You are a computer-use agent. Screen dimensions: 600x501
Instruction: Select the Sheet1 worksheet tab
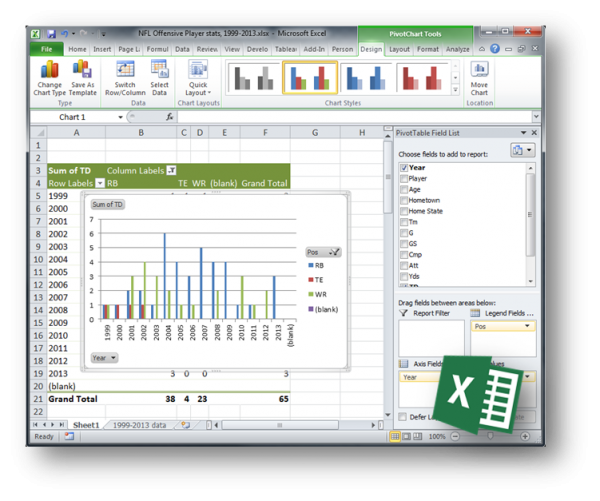pos(86,425)
